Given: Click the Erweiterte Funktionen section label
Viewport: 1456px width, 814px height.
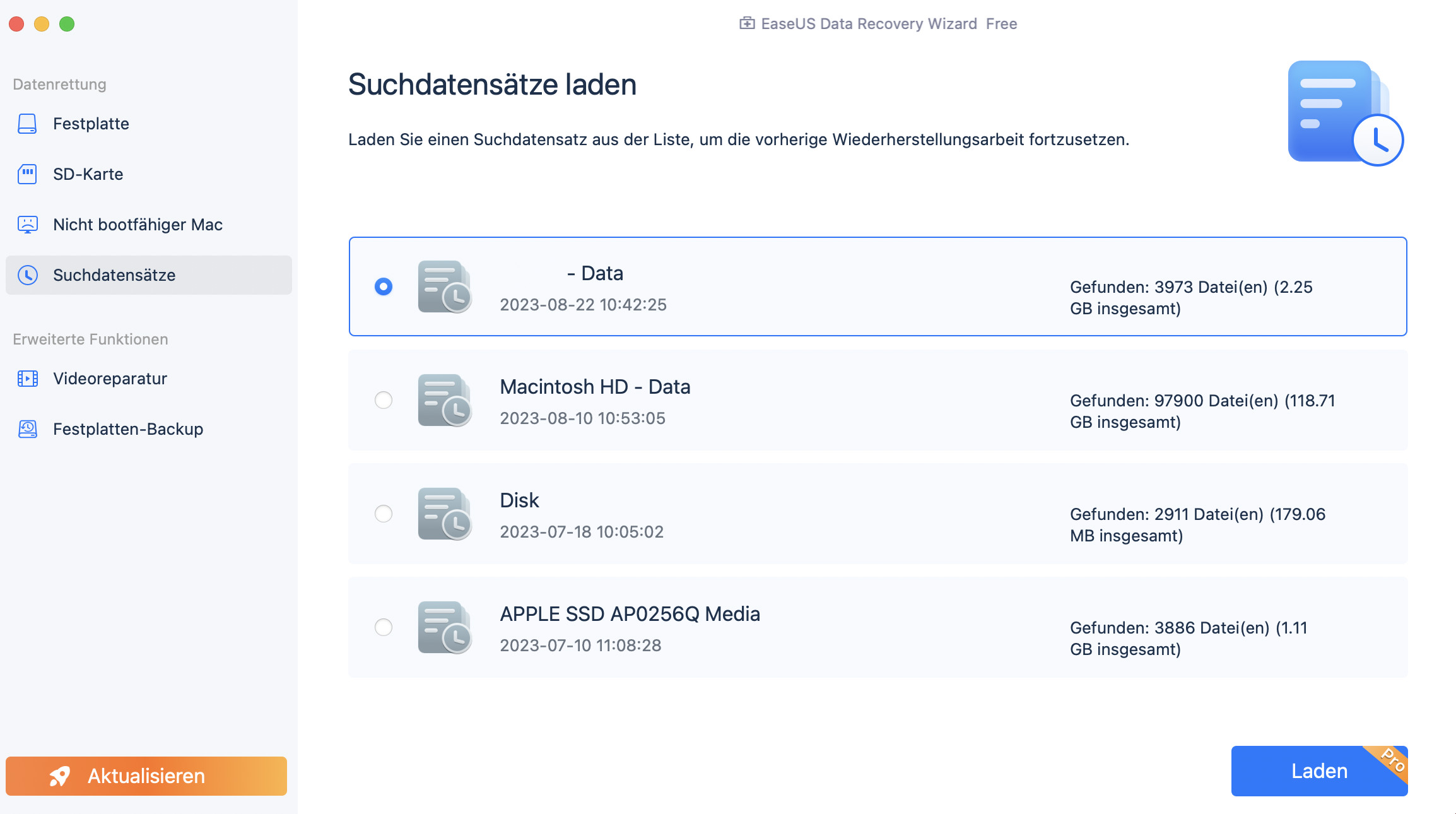Looking at the screenshot, I should pyautogui.click(x=90, y=339).
